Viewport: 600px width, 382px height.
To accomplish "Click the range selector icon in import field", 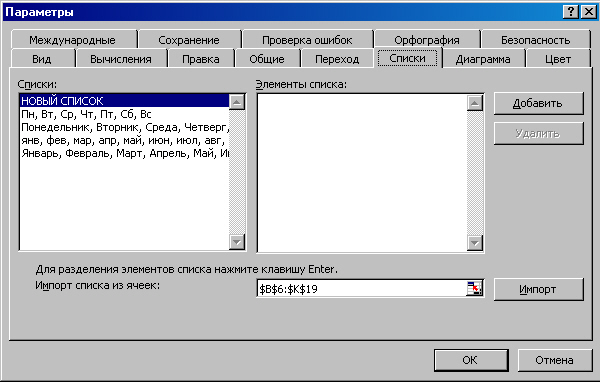I will click(x=474, y=289).
